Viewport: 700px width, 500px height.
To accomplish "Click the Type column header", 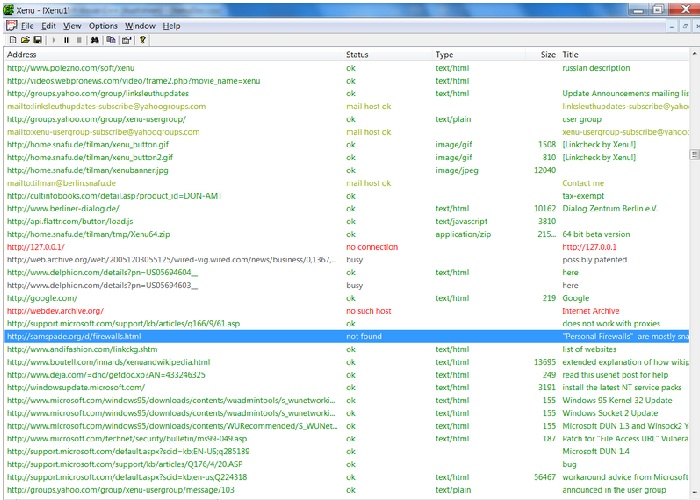I will tap(444, 54).
